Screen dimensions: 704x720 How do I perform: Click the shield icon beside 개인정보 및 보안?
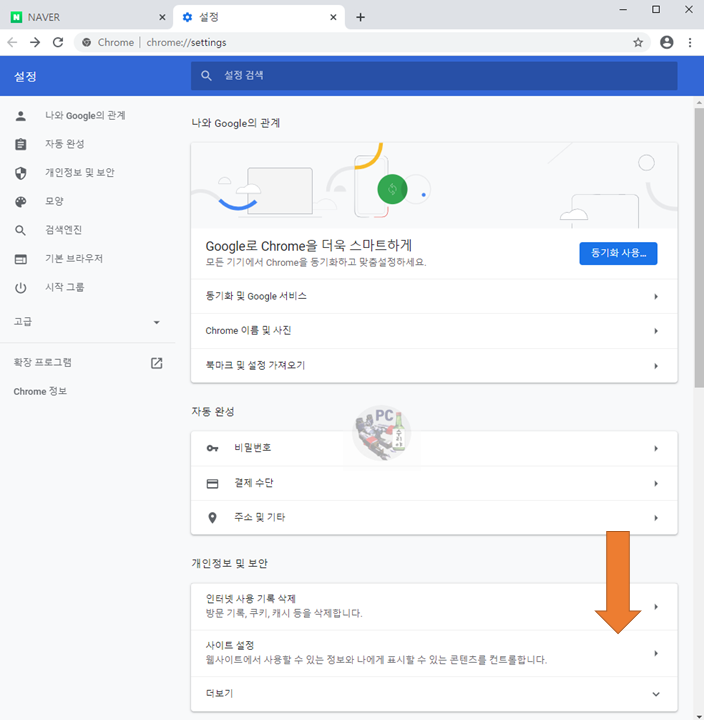(x=21, y=173)
